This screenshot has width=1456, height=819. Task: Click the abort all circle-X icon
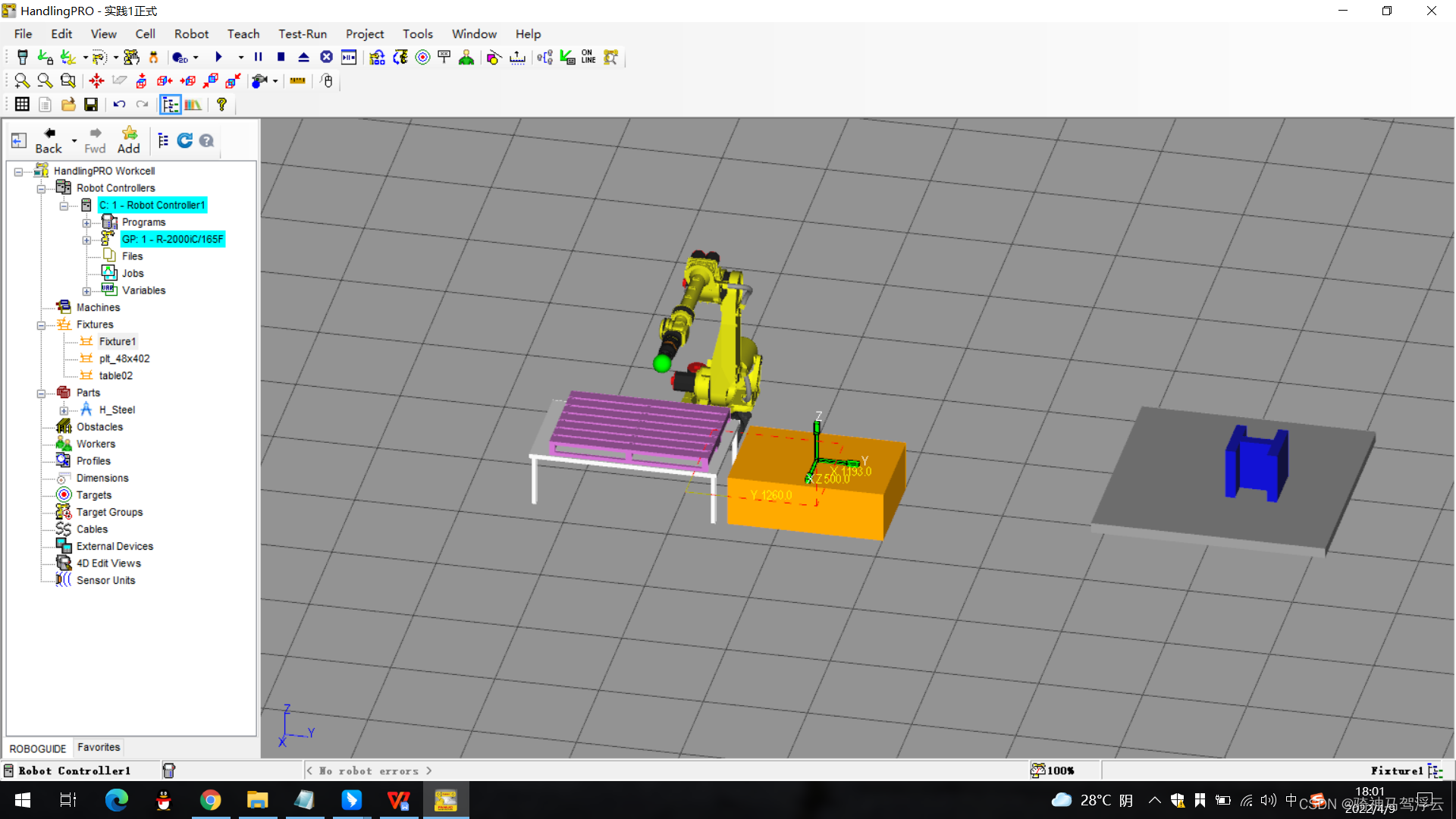326,58
